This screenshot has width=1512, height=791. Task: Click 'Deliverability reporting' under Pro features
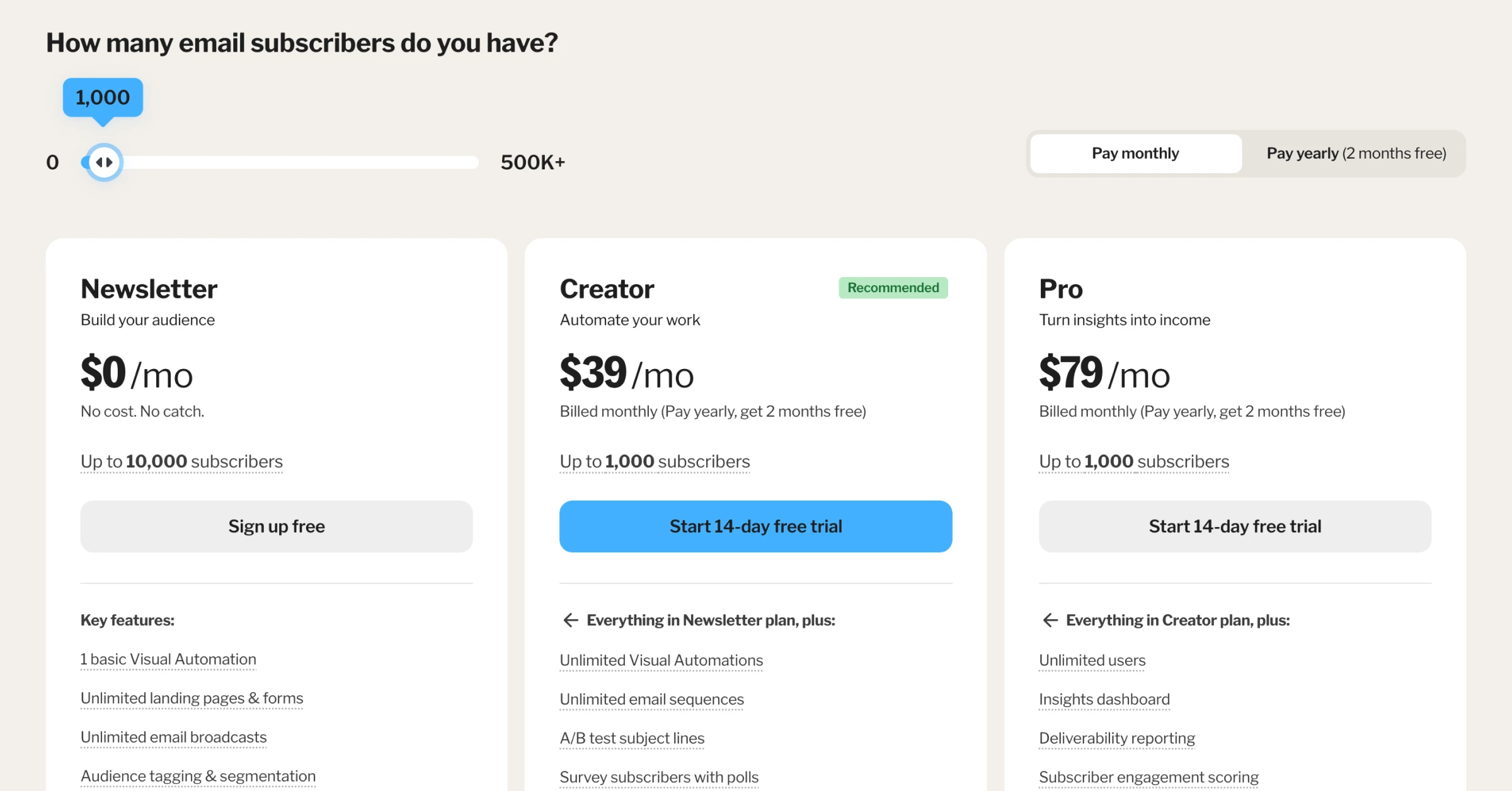click(1116, 737)
